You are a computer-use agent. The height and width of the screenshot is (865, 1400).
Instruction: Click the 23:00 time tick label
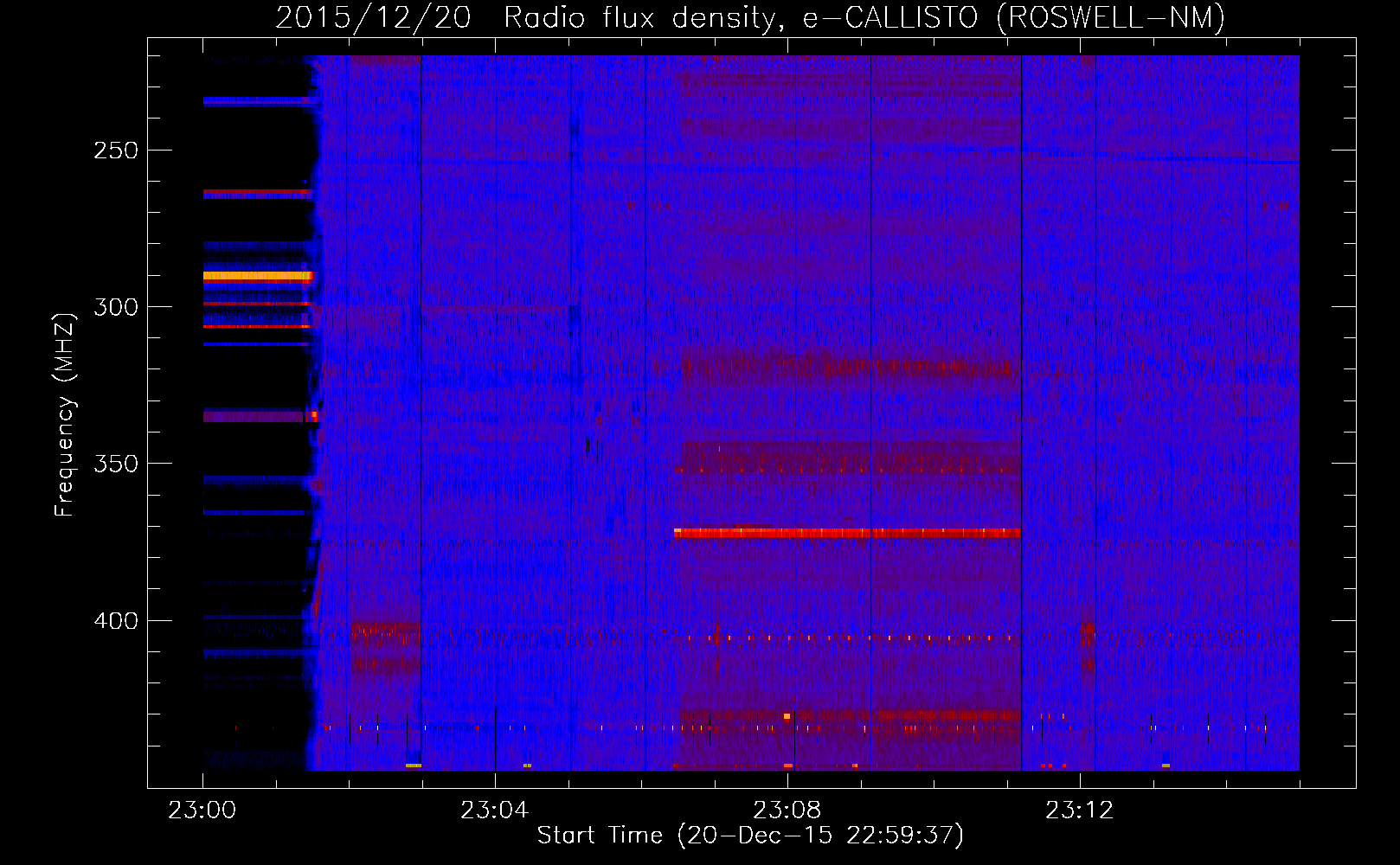click(x=202, y=811)
